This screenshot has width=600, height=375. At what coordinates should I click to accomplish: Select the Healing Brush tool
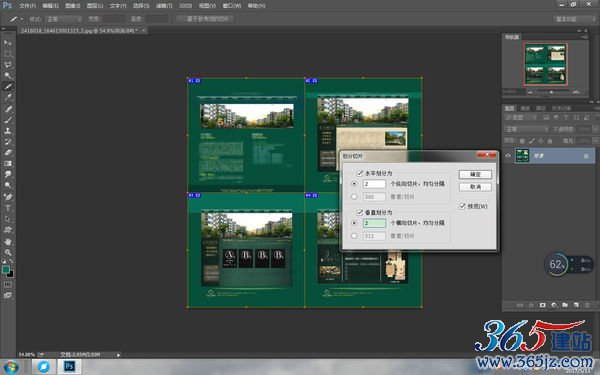click(x=8, y=109)
